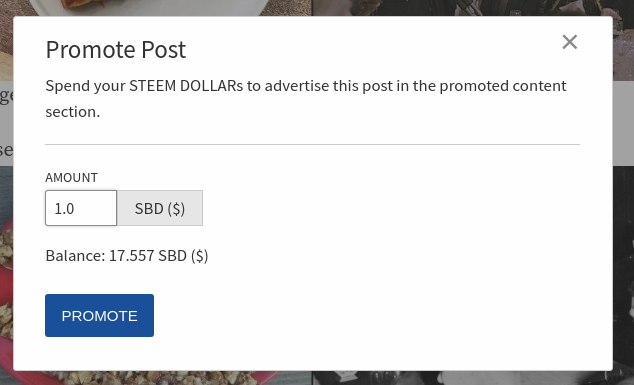Click the SBD ($) currency addon
The height and width of the screenshot is (385, 634).
click(160, 208)
